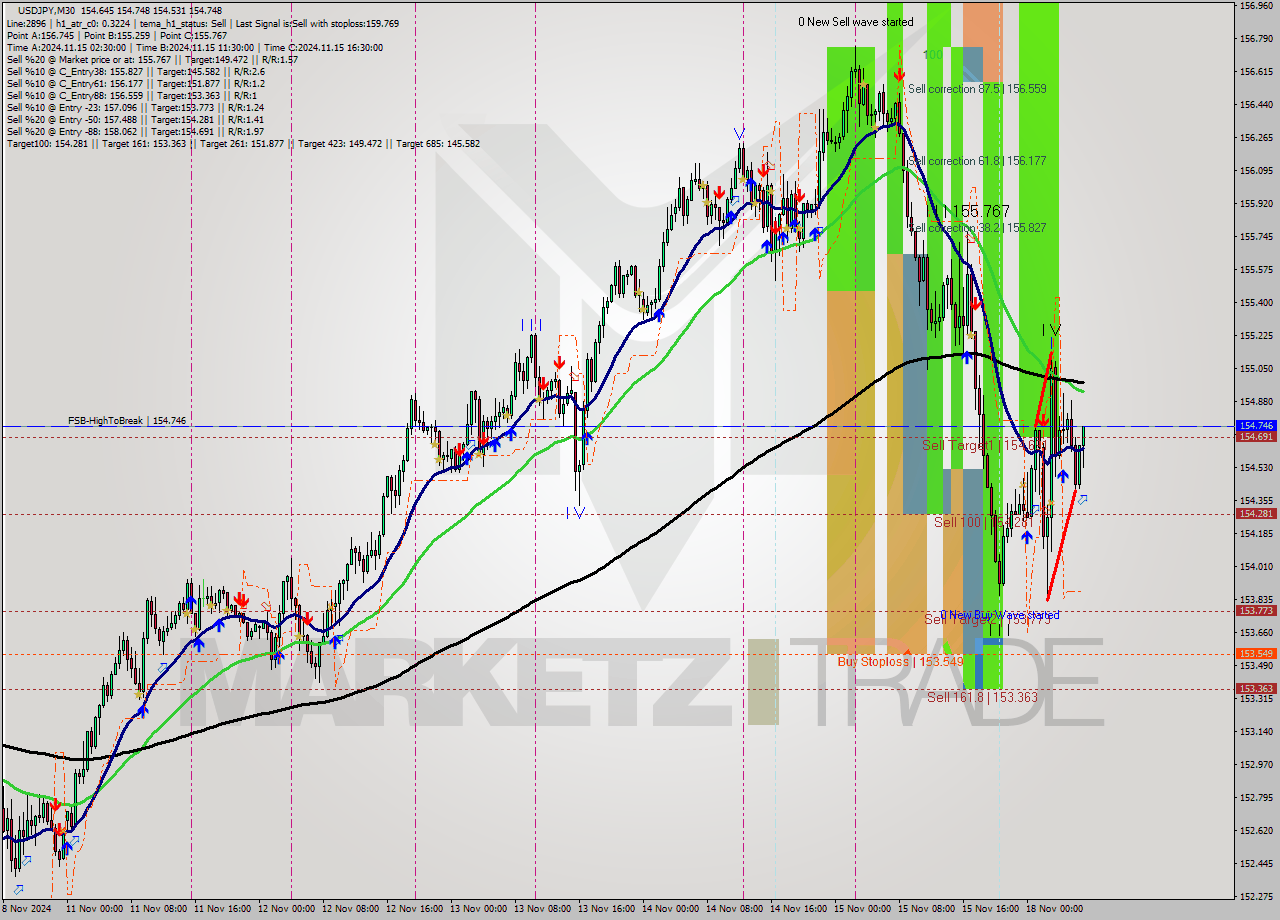This screenshot has height=920, width=1280.
Task: Click the 'Sell correction 61.8 | 156.177' label
Action: click(977, 161)
